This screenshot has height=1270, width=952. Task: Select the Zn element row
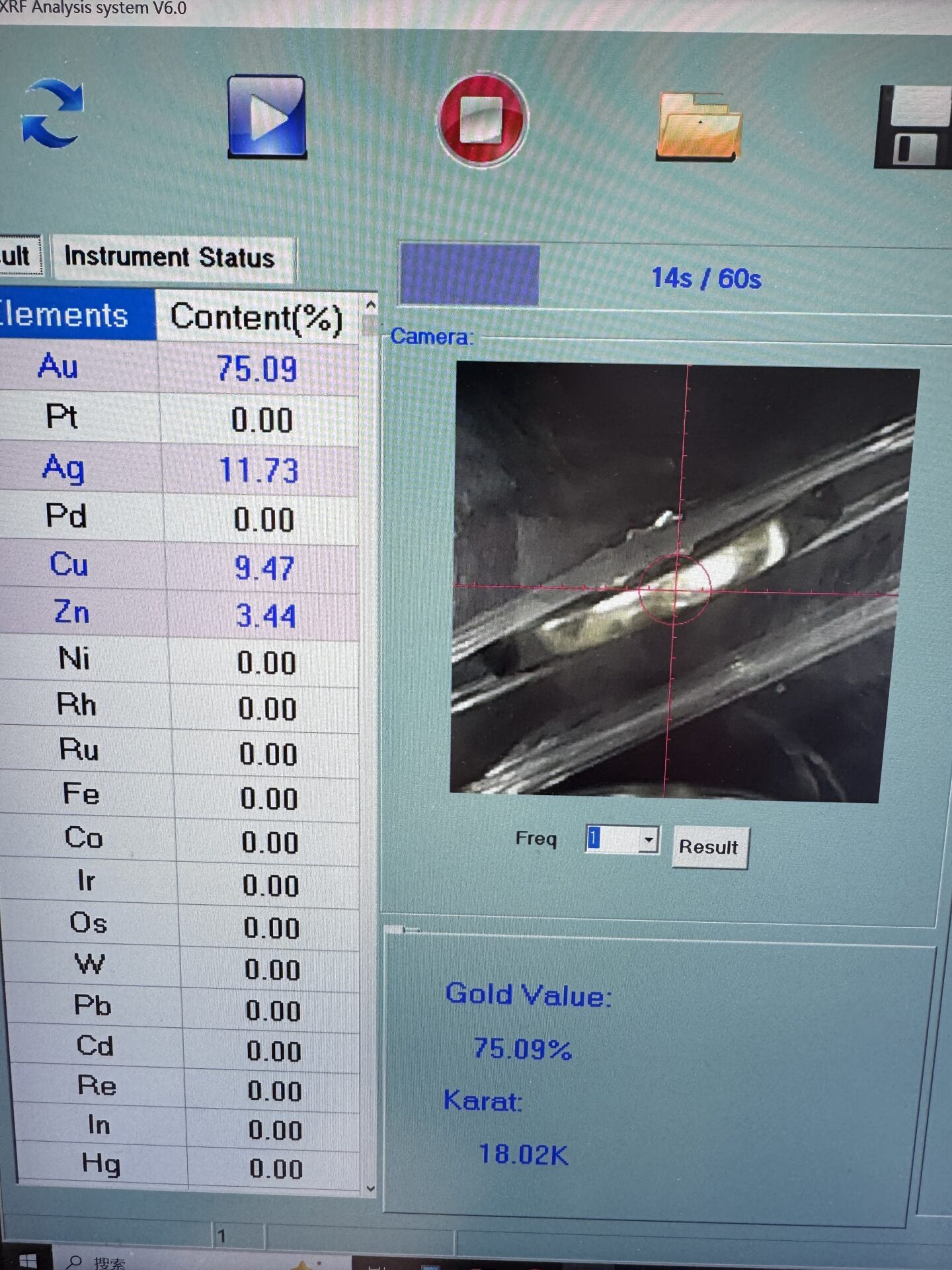tap(178, 614)
